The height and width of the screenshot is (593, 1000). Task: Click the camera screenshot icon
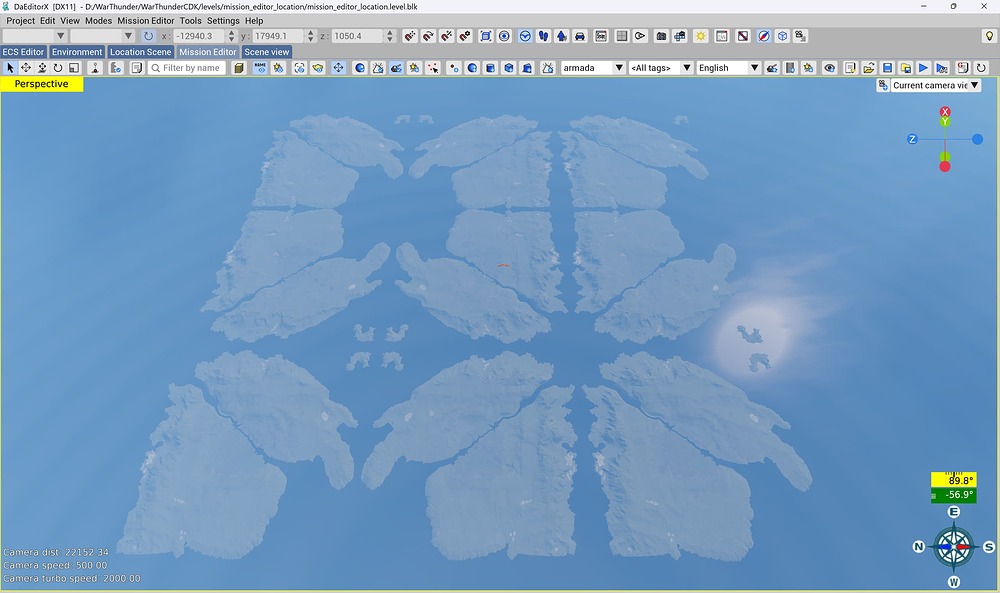point(661,36)
